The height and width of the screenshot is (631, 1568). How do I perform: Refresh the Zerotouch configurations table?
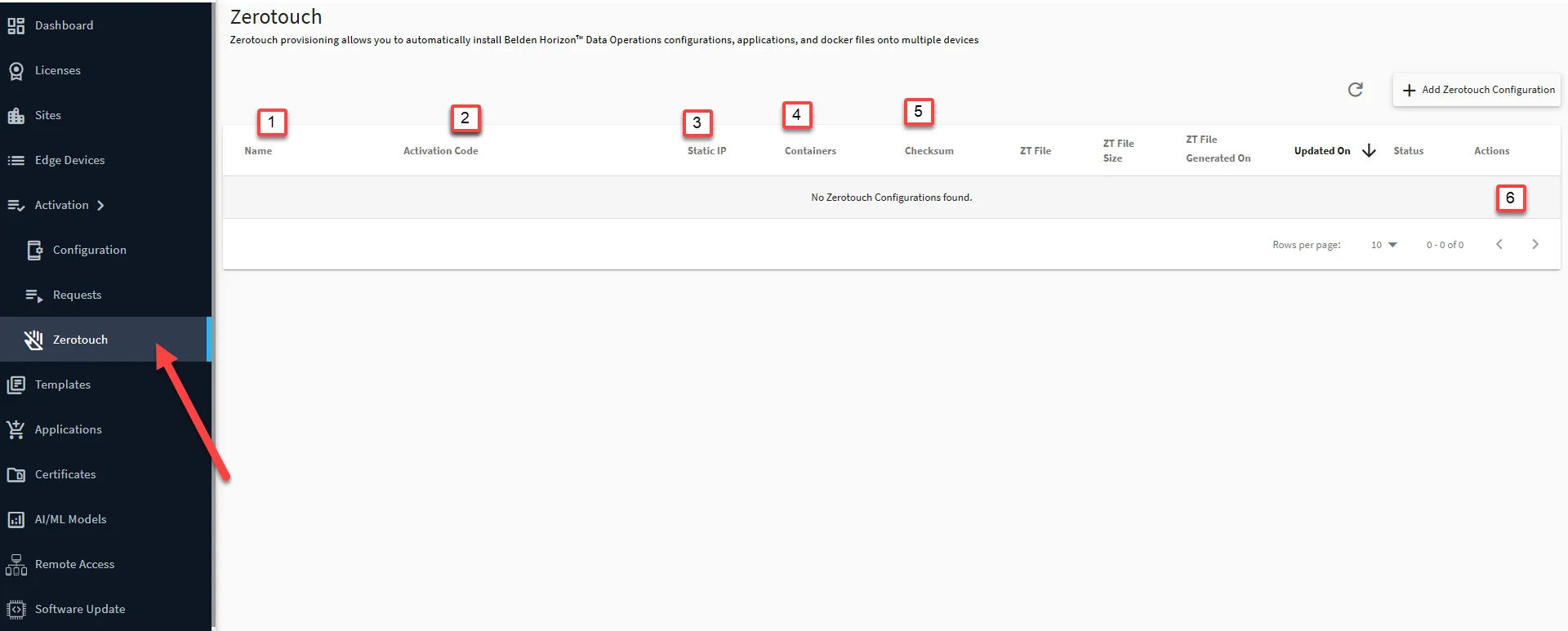1355,90
